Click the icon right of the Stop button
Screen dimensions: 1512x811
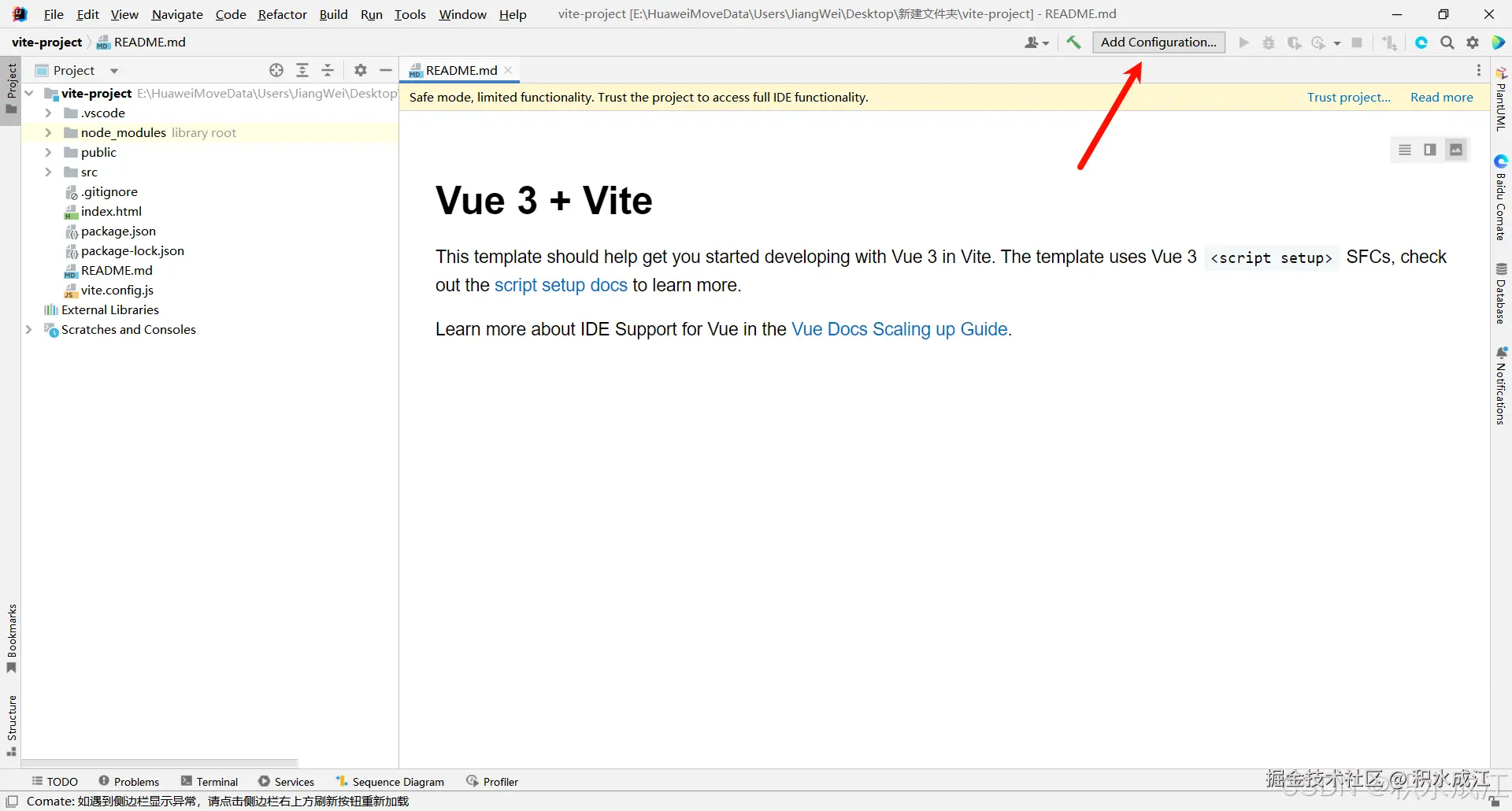[x=1390, y=43]
